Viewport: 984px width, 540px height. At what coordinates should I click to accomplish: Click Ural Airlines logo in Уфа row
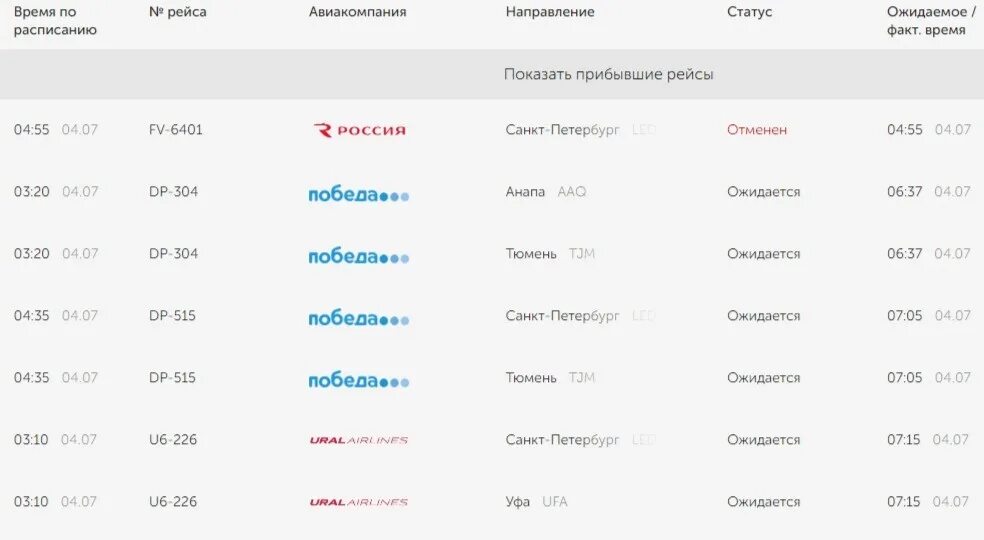point(358,502)
